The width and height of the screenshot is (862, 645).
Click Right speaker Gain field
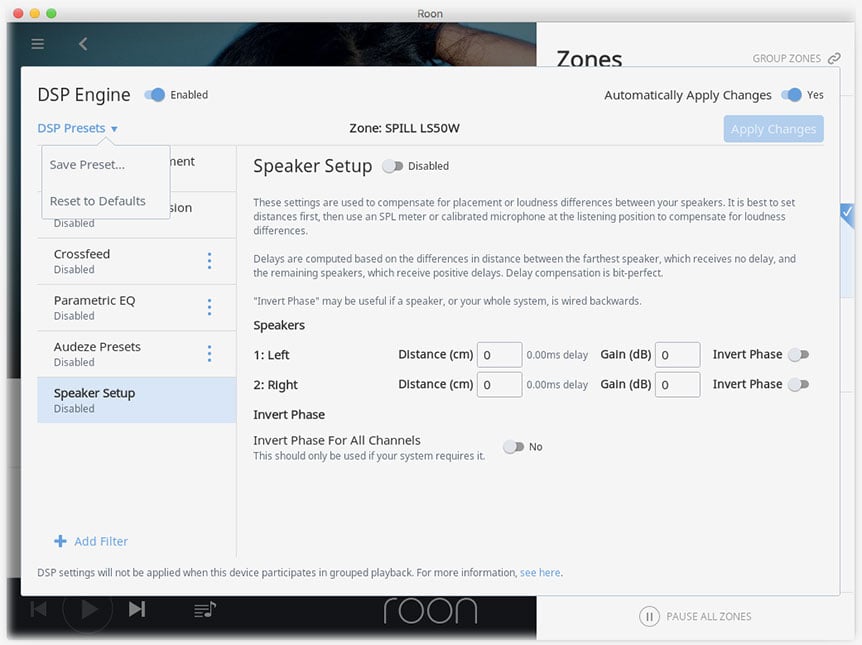point(677,384)
